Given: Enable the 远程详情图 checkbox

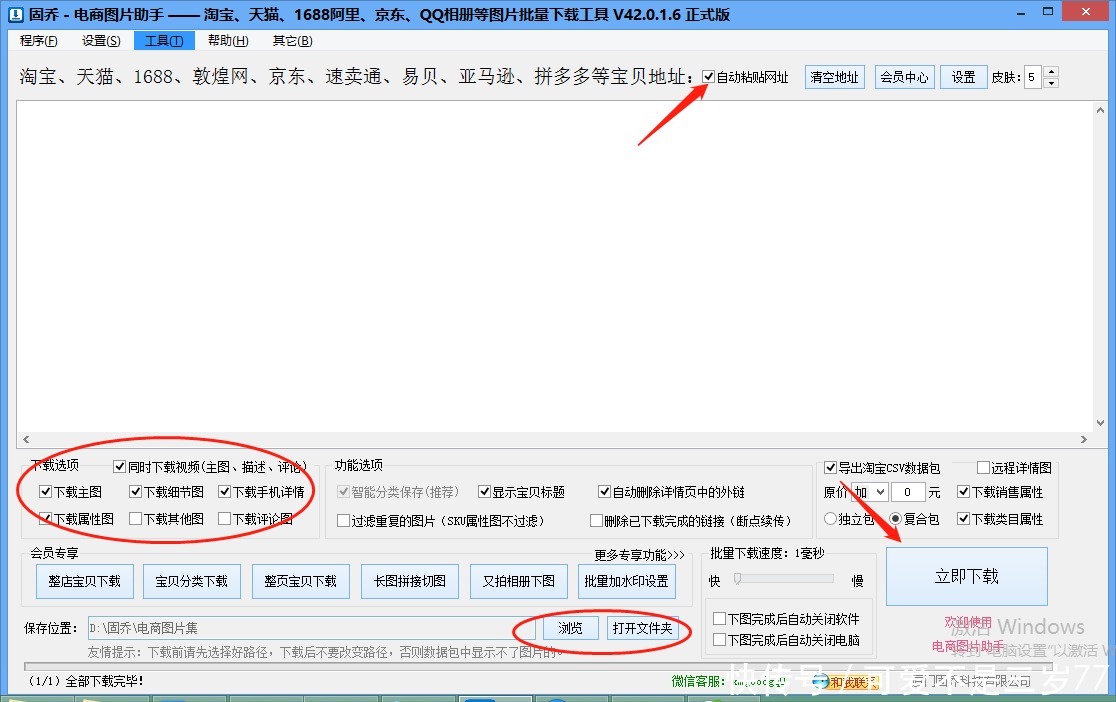Looking at the screenshot, I should 983,467.
